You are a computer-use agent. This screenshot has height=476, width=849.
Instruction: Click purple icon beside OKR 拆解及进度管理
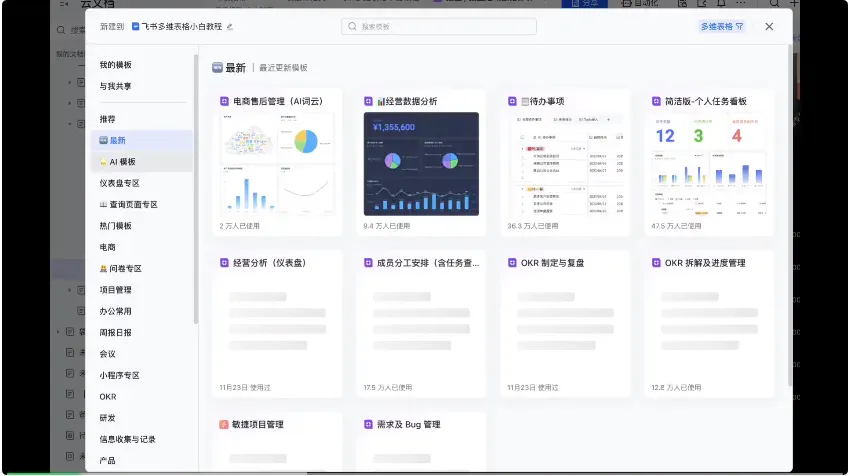tap(656, 263)
